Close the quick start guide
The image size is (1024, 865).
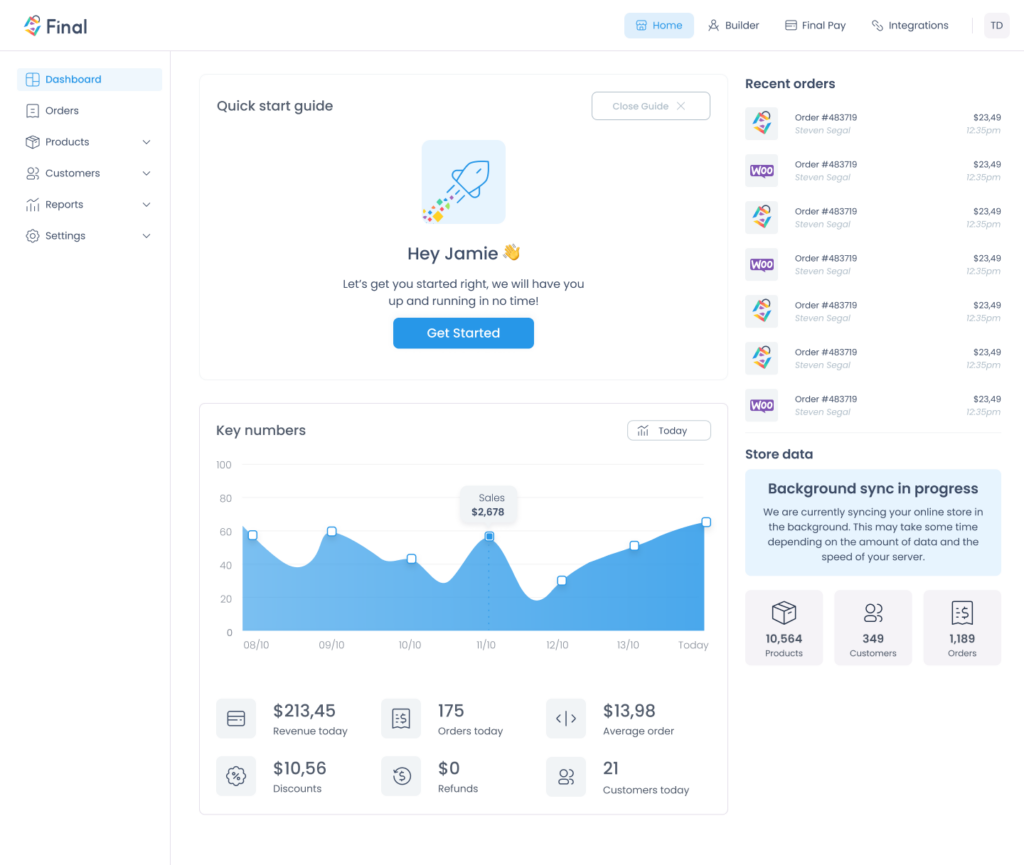(650, 106)
